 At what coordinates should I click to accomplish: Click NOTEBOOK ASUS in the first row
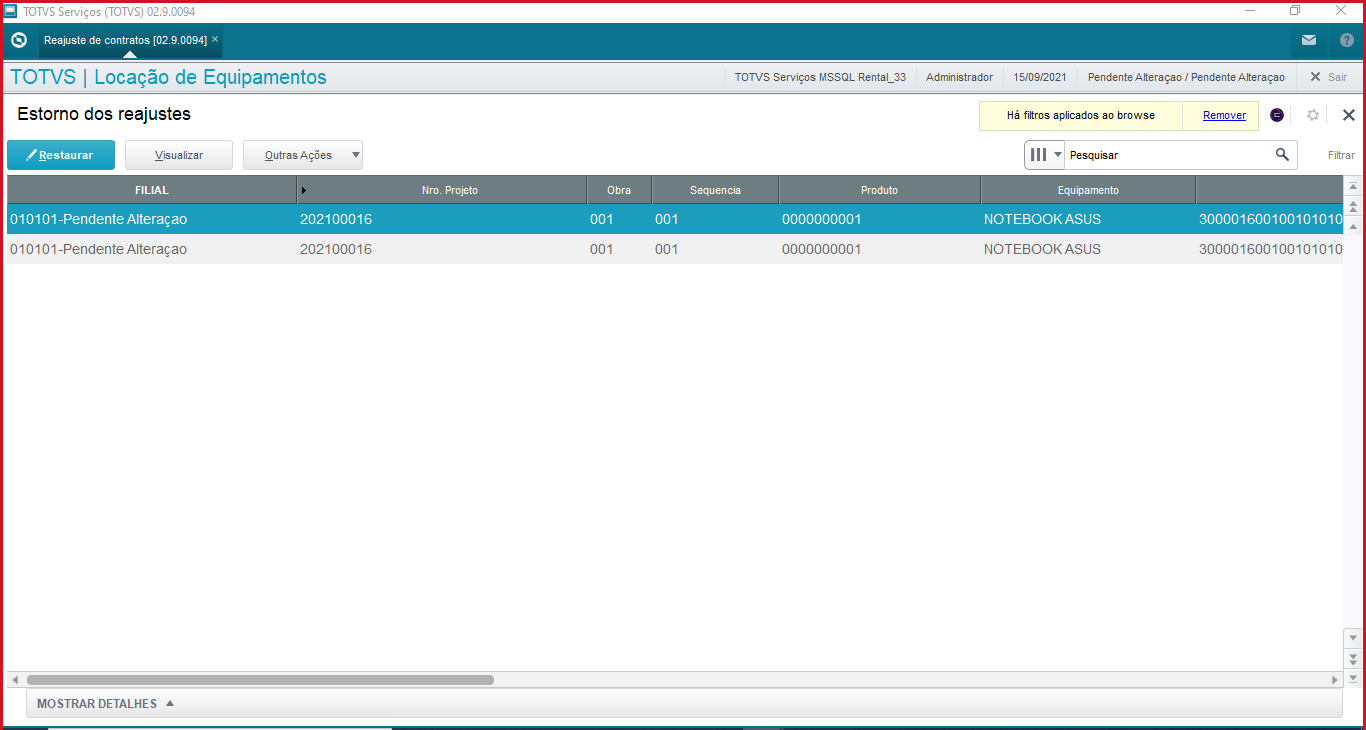tap(1042, 219)
